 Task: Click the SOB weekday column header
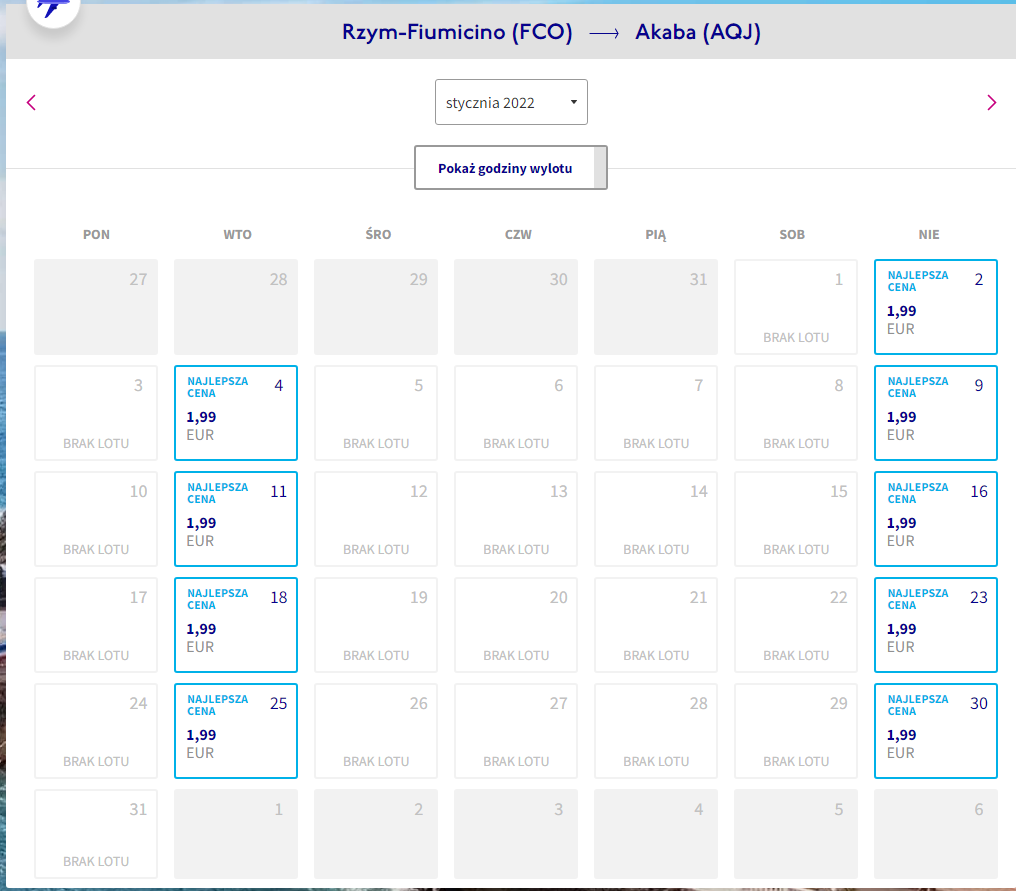[x=792, y=235]
